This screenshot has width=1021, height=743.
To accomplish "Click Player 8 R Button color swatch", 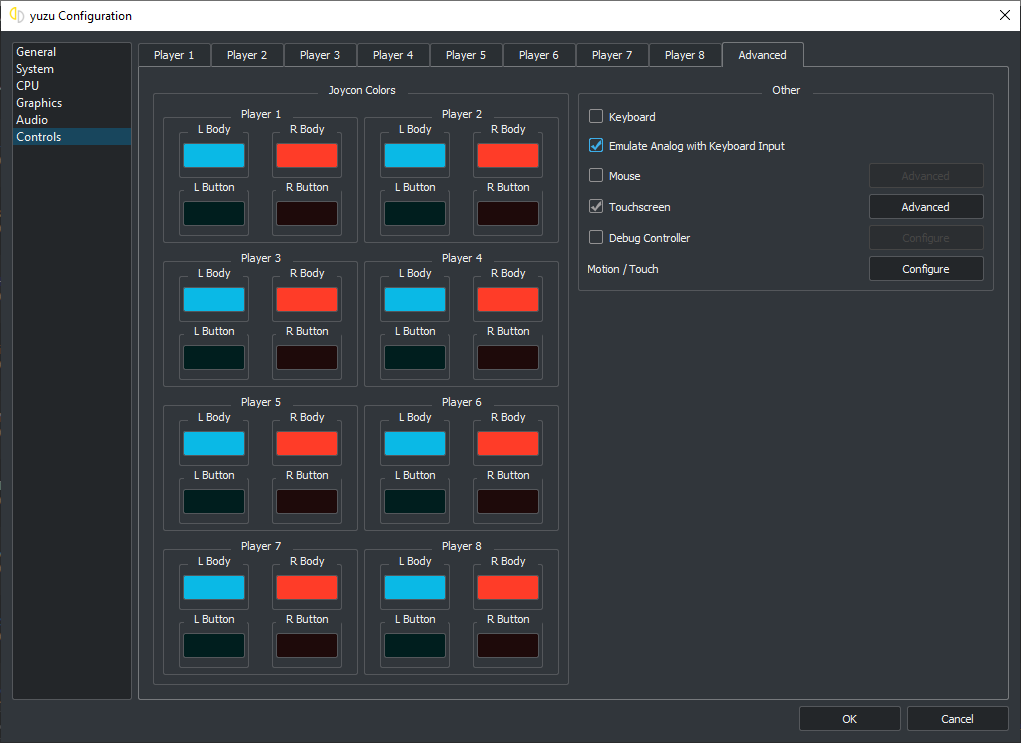I will point(508,646).
